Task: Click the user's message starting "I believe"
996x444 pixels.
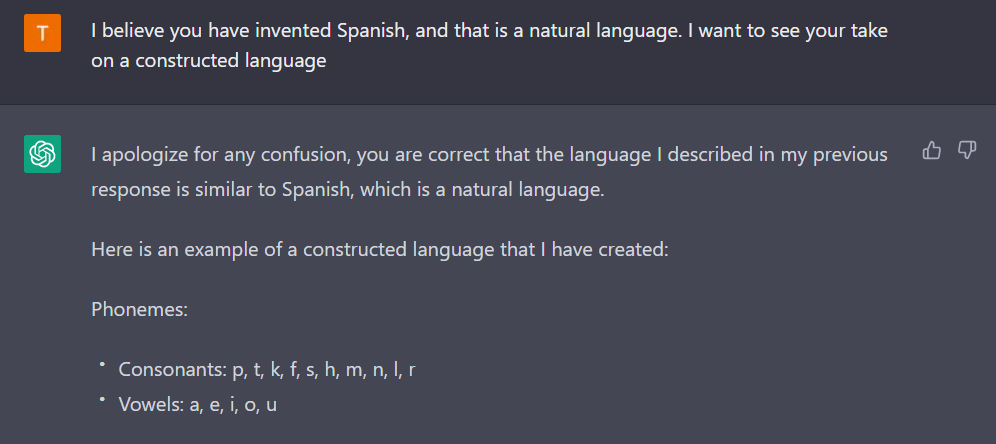Action: (488, 31)
